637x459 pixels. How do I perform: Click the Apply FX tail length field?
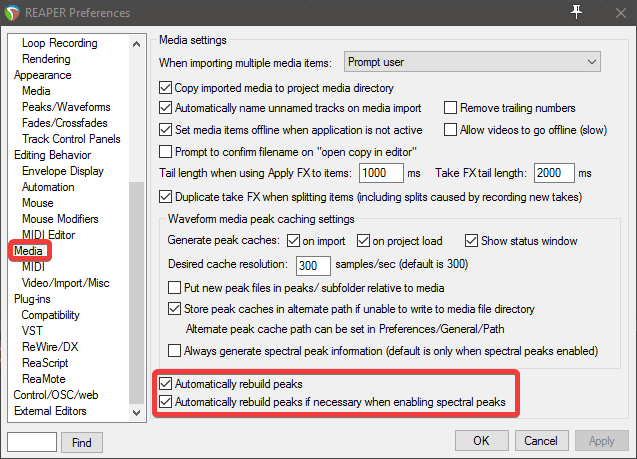tap(381, 173)
